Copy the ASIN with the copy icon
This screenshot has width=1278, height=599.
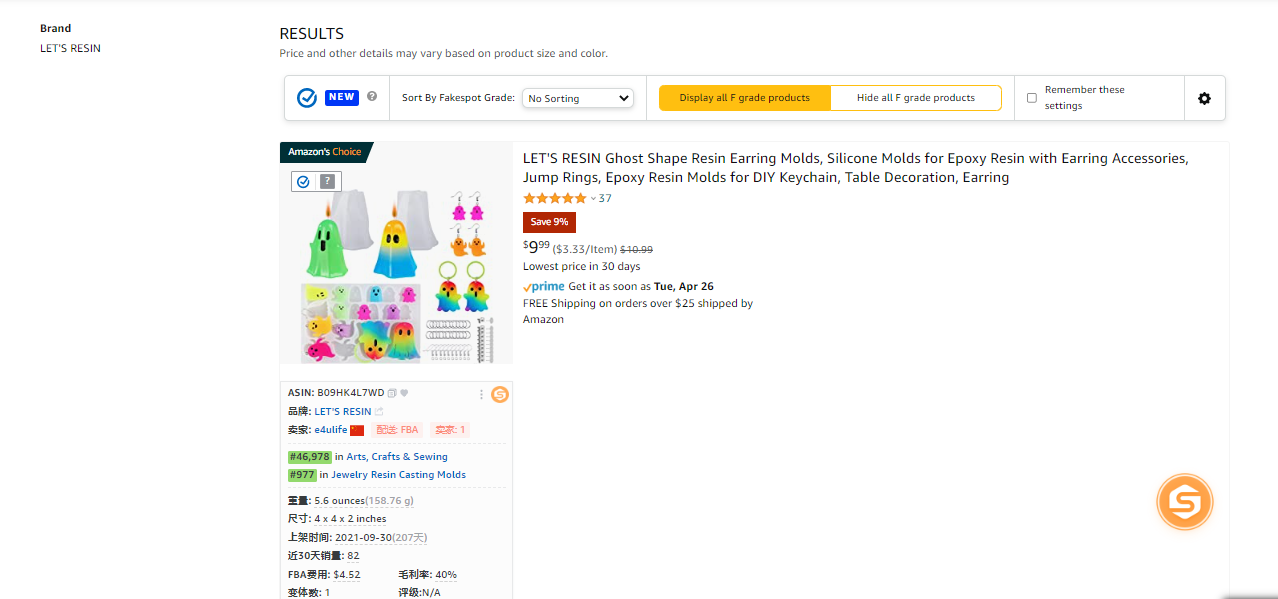[x=392, y=393]
